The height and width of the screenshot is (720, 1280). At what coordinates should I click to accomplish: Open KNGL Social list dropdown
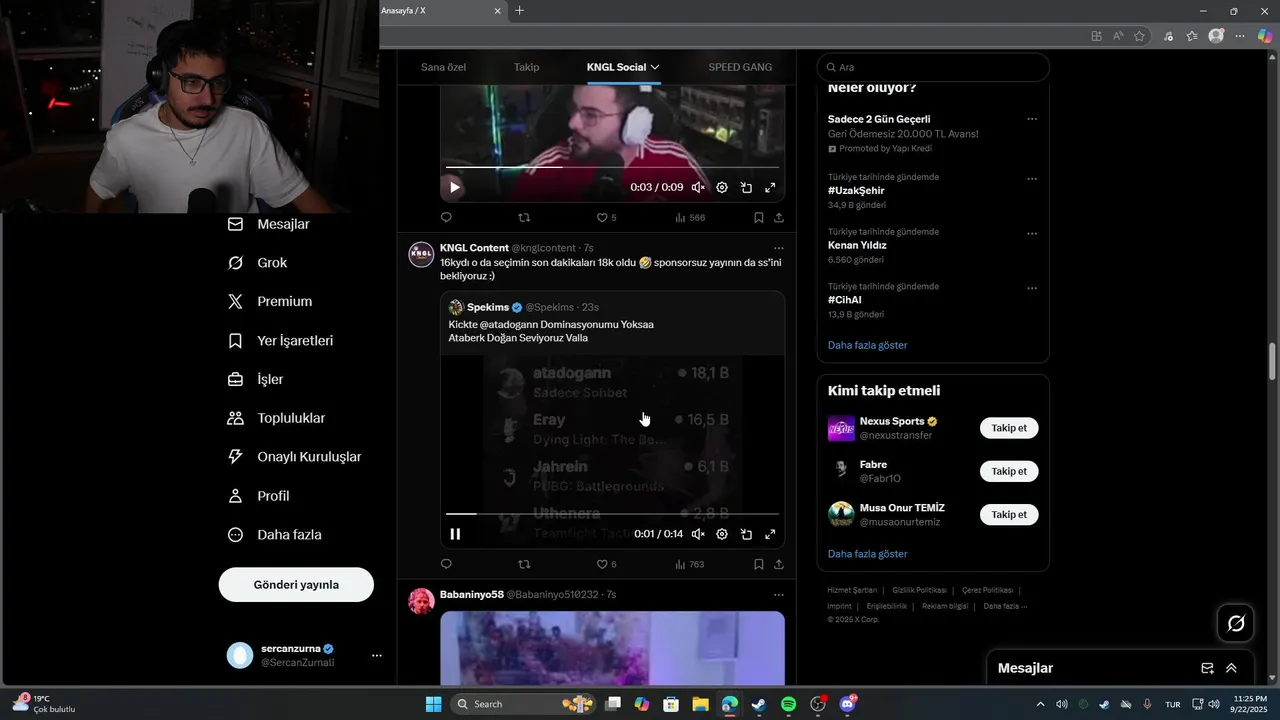coord(623,67)
